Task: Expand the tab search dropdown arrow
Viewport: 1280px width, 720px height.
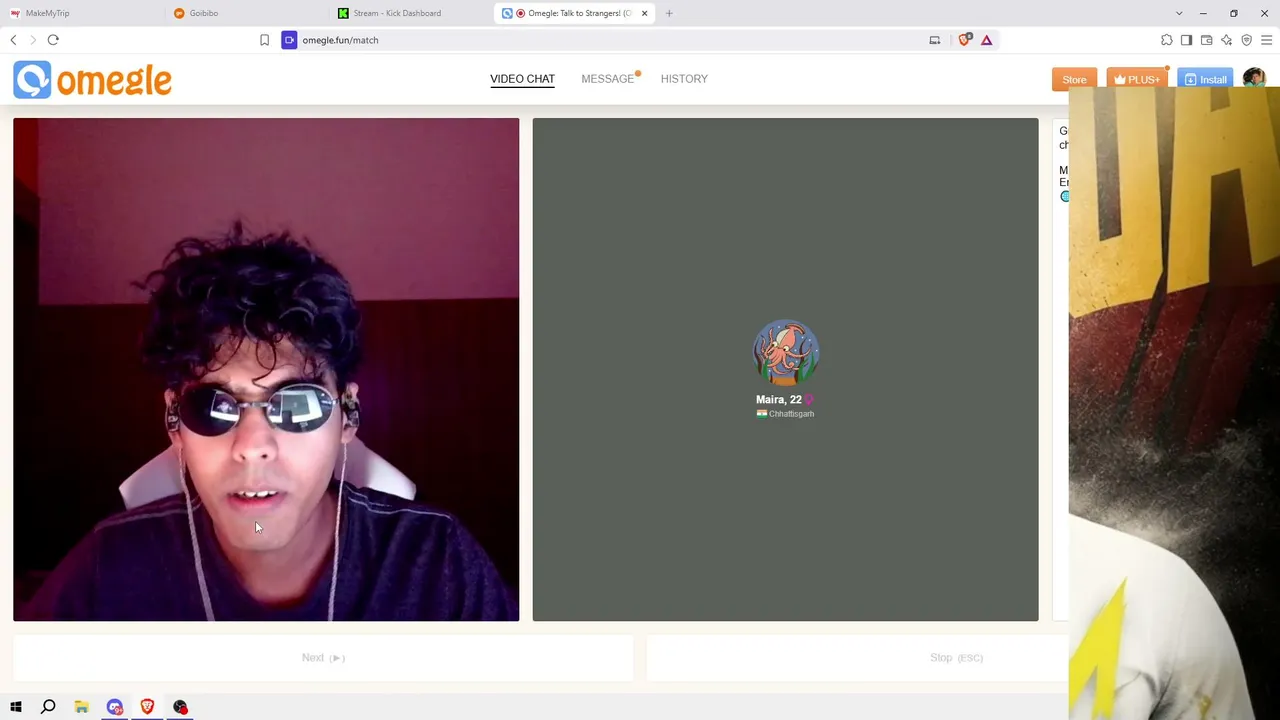Action: (x=1179, y=13)
